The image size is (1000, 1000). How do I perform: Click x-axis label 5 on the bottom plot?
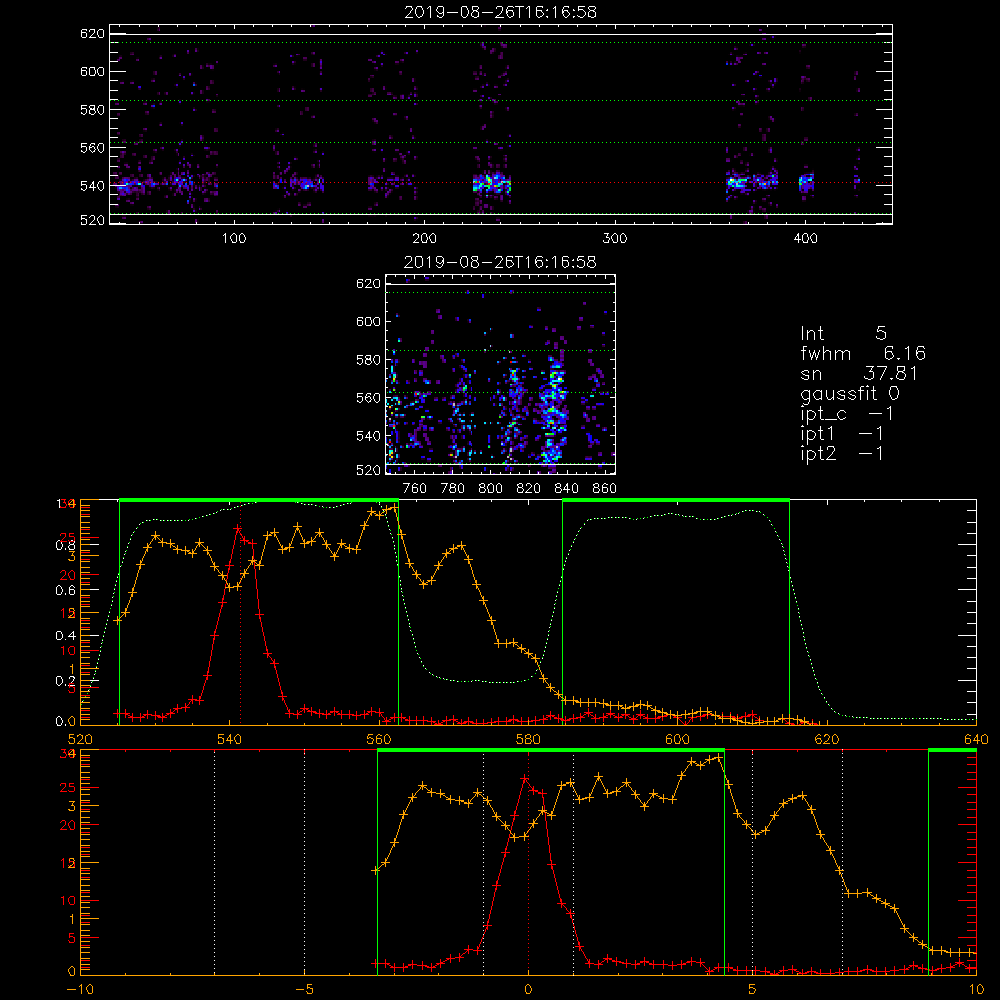(x=752, y=989)
